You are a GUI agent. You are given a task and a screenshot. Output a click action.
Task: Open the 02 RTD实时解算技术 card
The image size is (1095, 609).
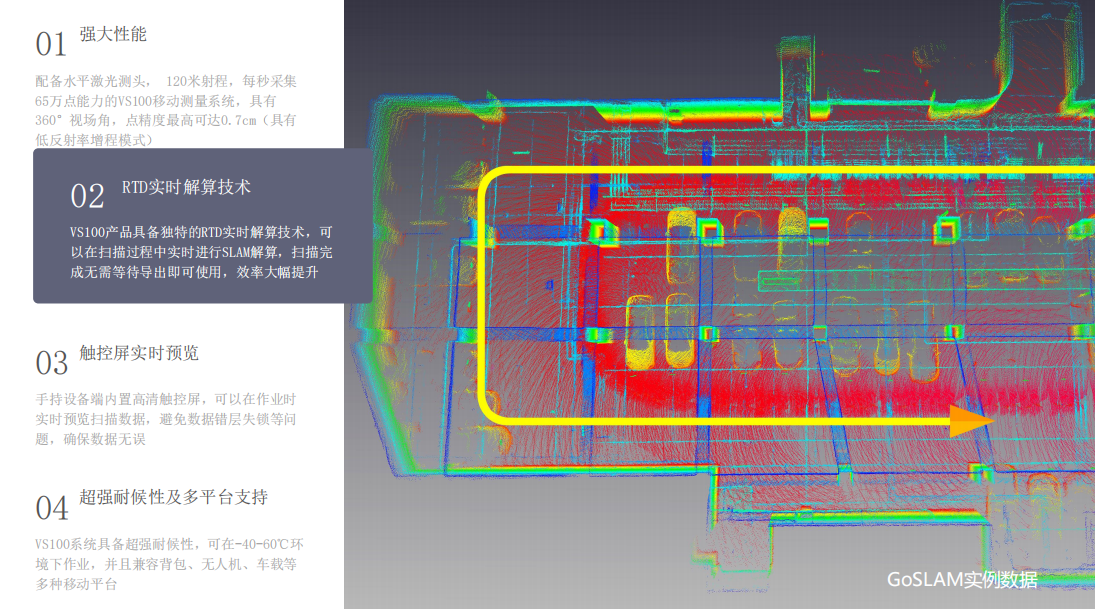point(203,226)
